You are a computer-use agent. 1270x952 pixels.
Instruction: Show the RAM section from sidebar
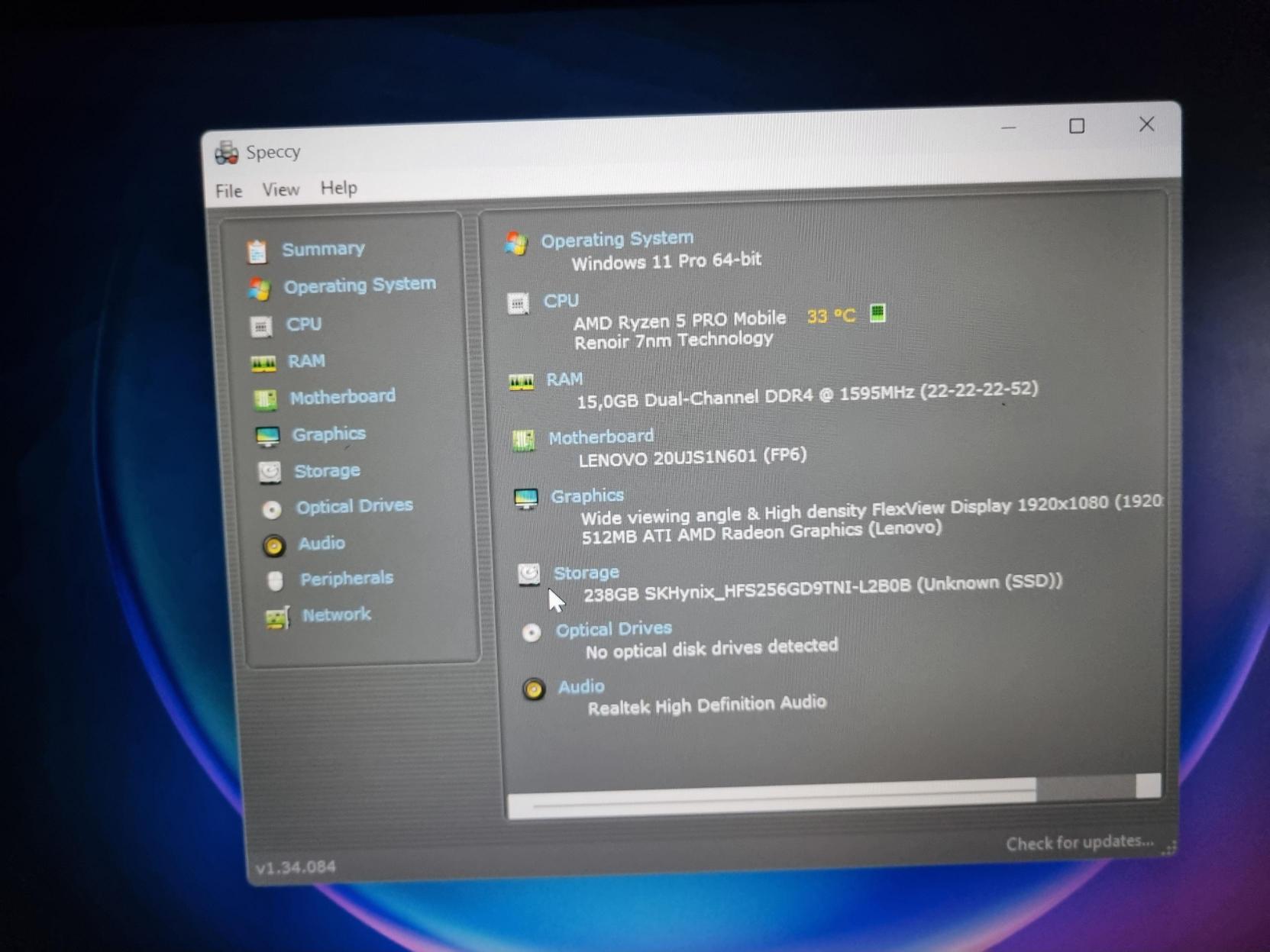pos(306,361)
